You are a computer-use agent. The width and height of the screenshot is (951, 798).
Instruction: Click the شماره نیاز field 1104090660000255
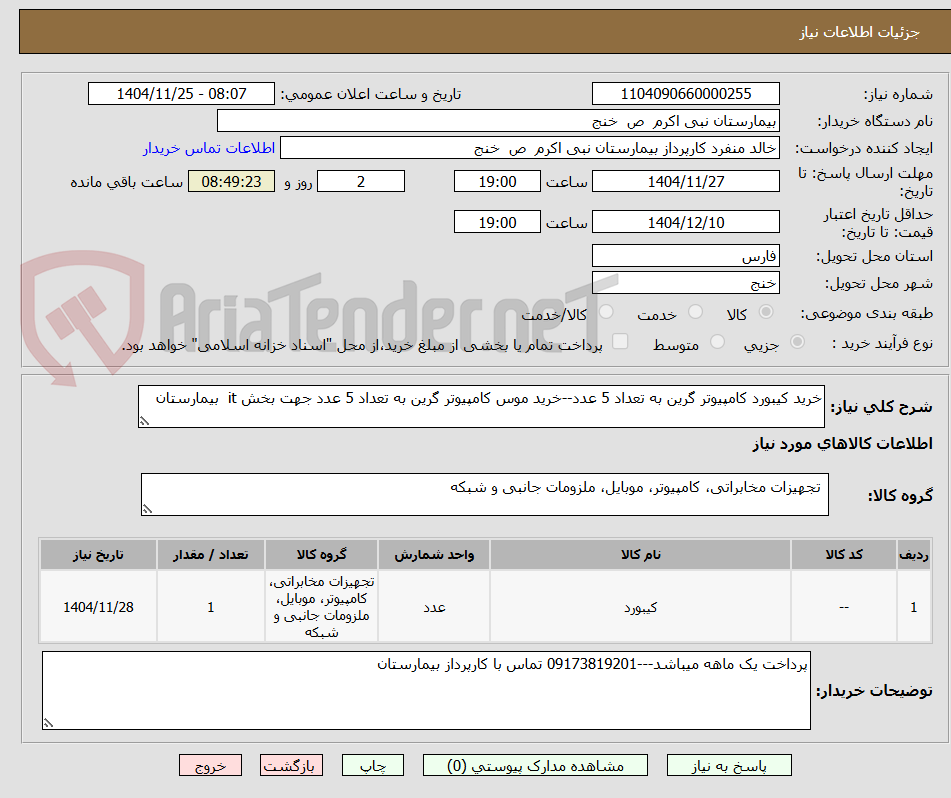pos(685,94)
